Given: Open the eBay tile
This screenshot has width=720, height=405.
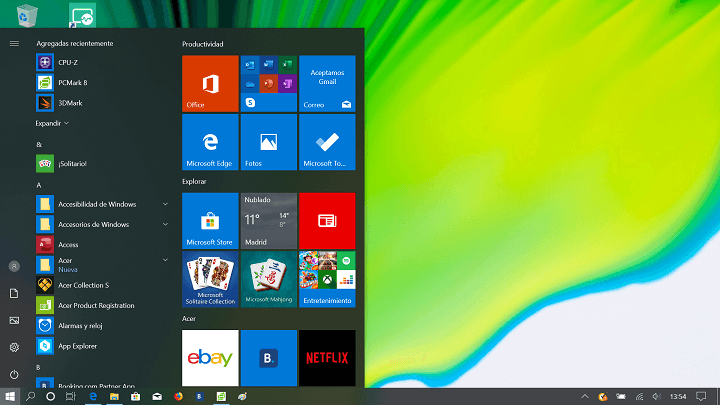Looking at the screenshot, I should pos(210,358).
